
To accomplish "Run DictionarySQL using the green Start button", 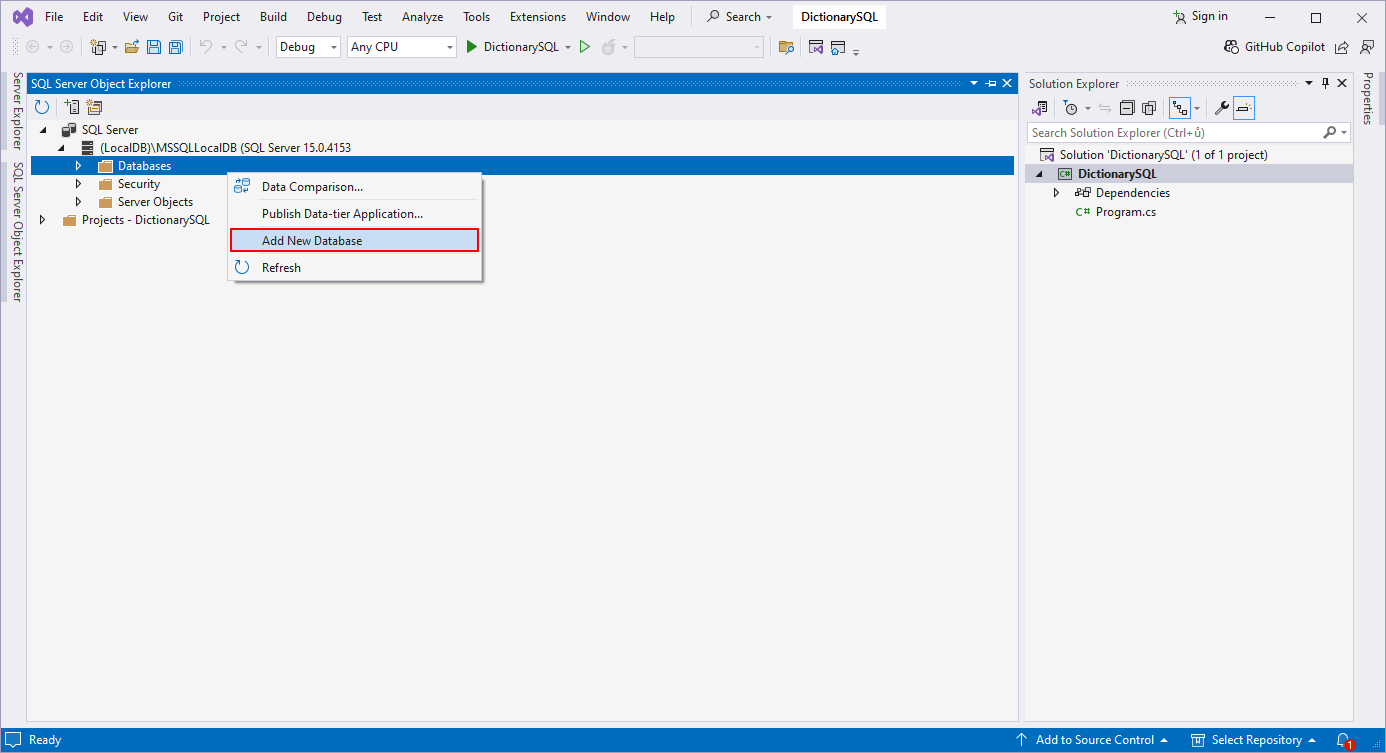I will [x=470, y=46].
